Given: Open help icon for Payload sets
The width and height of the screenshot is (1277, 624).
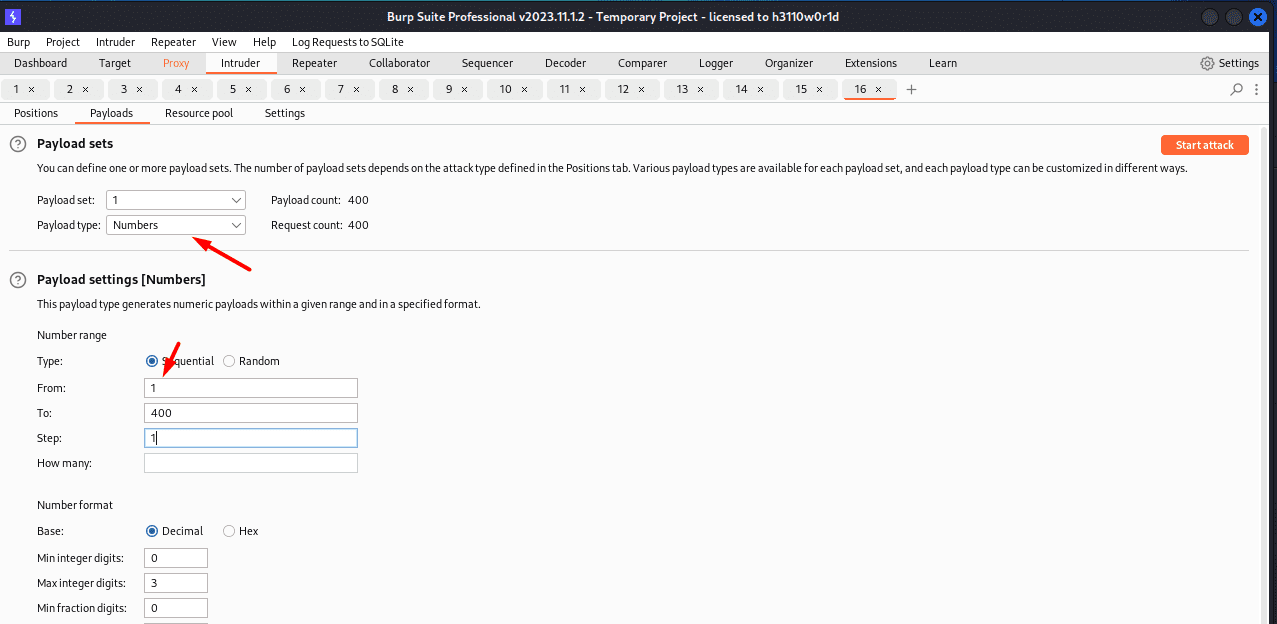Looking at the screenshot, I should coord(18,144).
